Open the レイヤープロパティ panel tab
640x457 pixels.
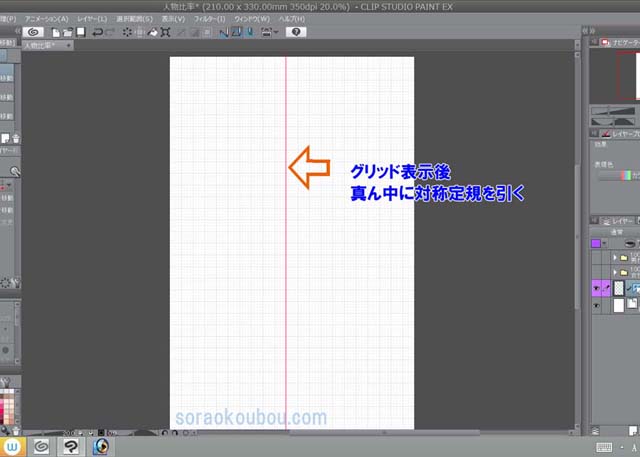(620, 133)
